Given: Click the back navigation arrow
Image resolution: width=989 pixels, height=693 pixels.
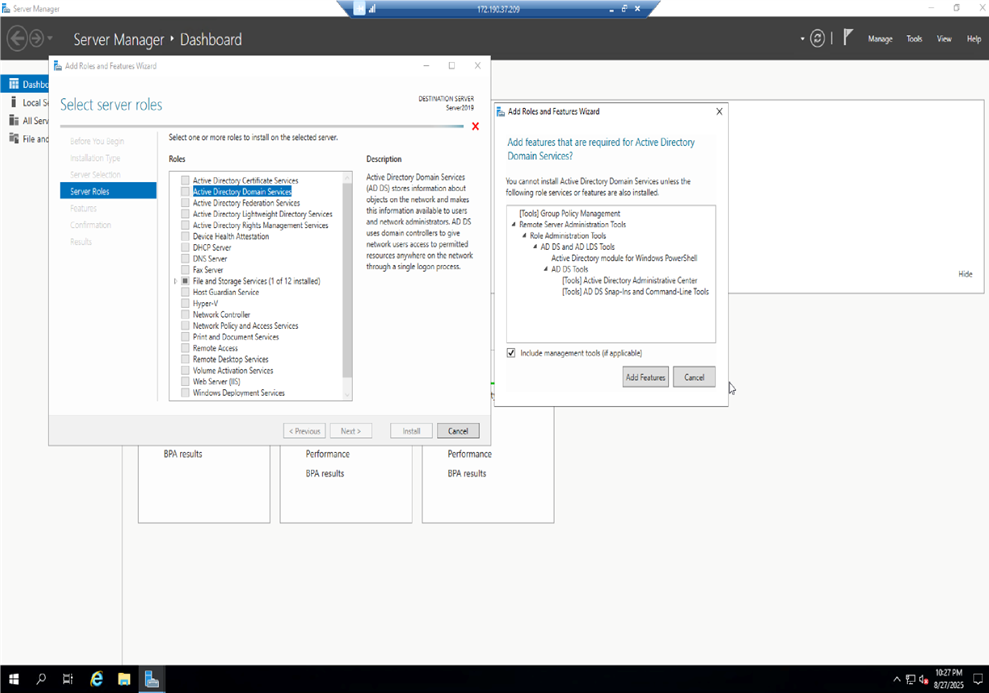Looking at the screenshot, I should point(17,39).
